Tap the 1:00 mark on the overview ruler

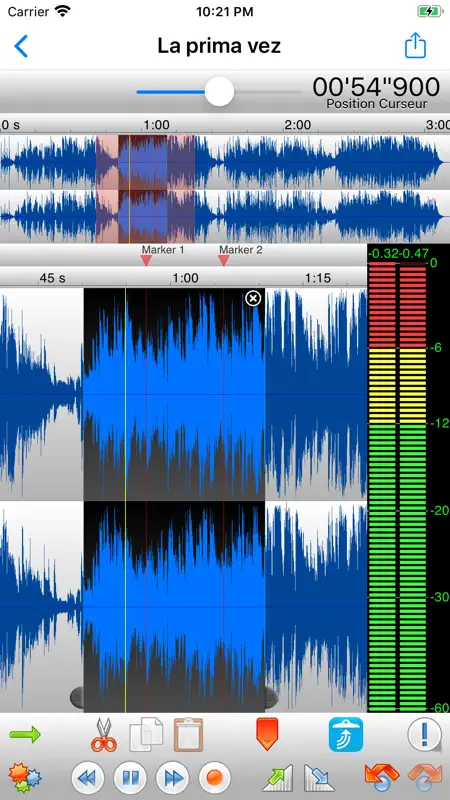coord(156,125)
